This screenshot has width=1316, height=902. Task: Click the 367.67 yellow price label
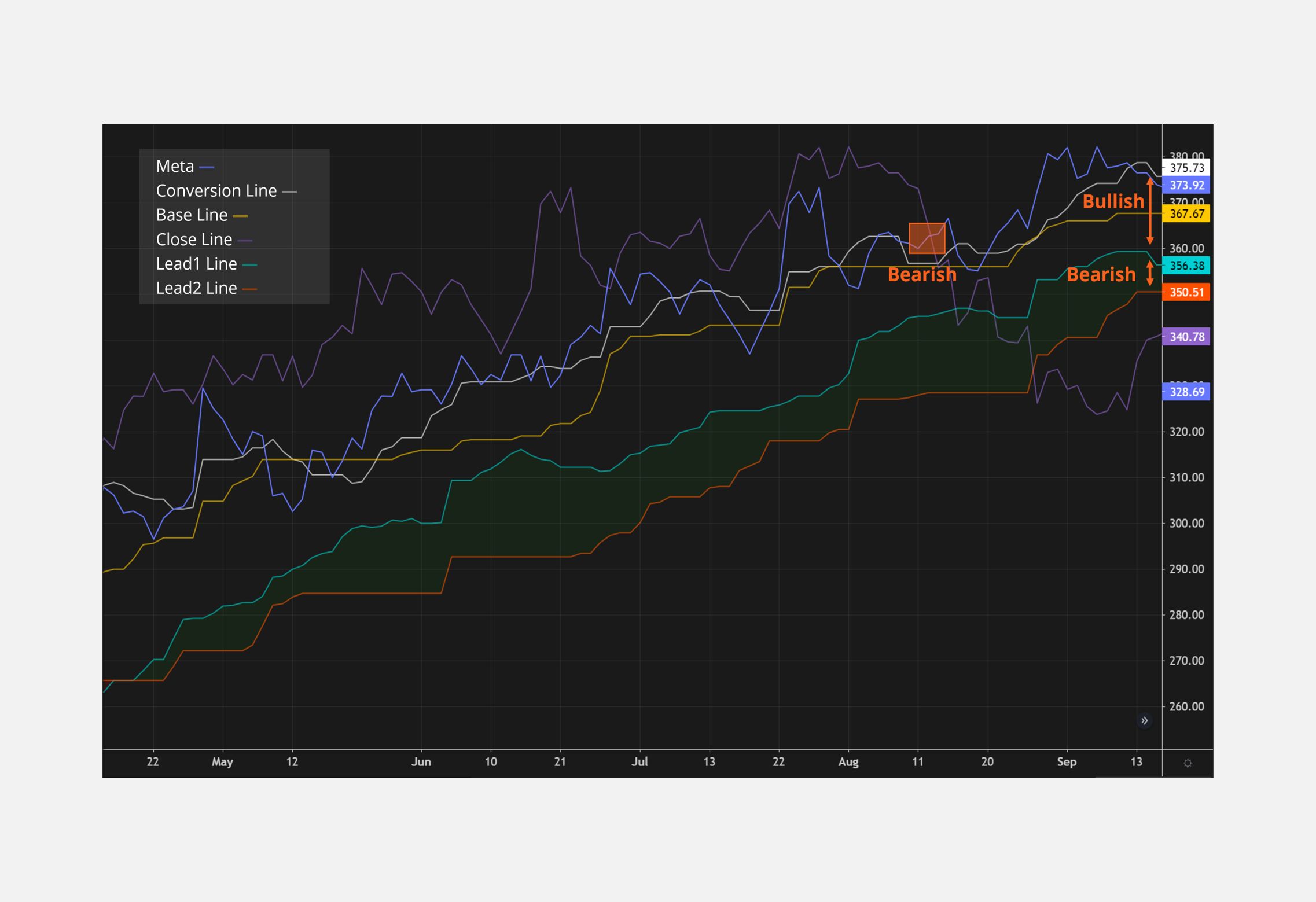click(x=1186, y=214)
